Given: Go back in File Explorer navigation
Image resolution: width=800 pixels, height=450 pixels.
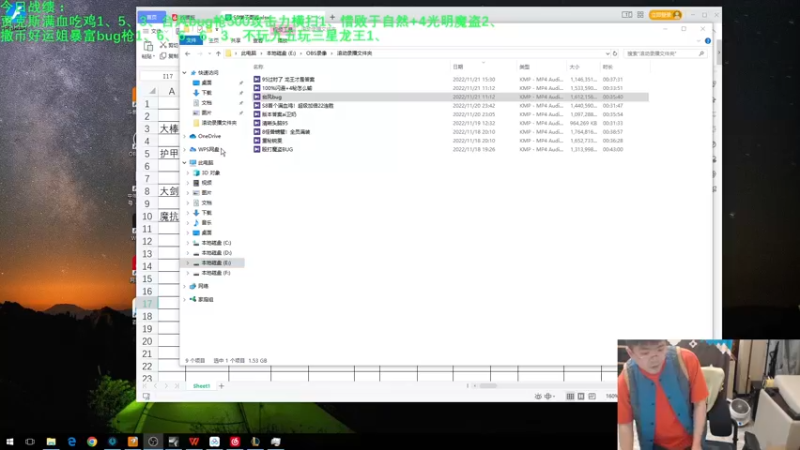Looking at the screenshot, I should 188,54.
